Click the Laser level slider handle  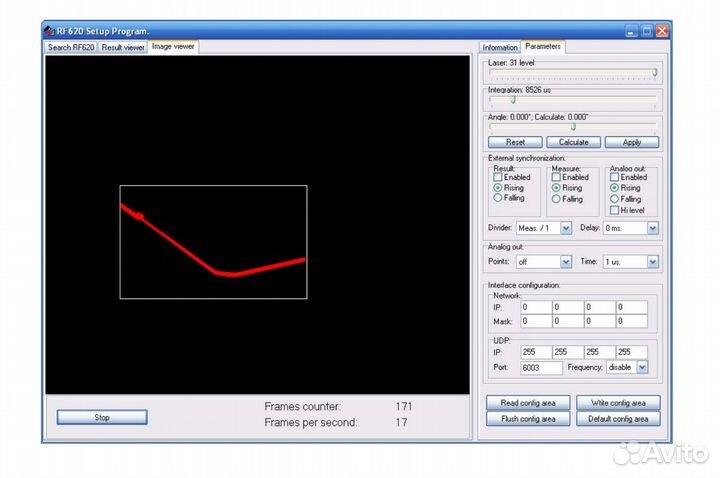click(655, 72)
